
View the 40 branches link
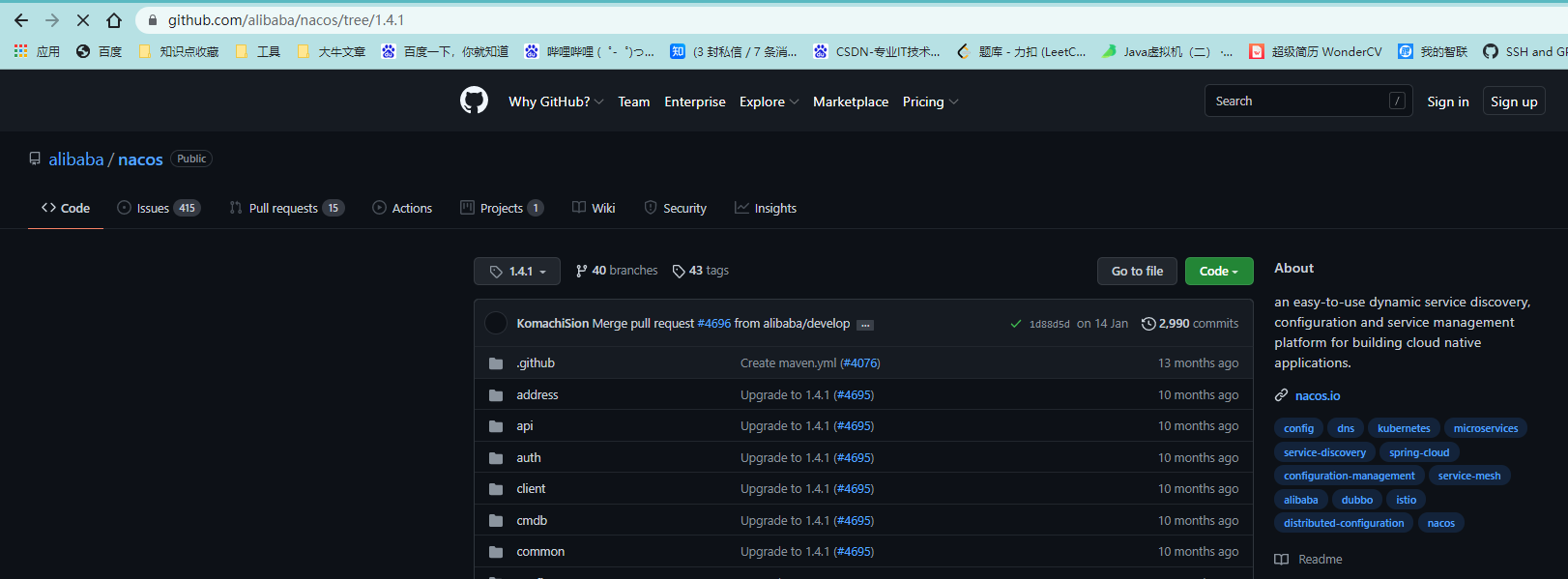click(617, 271)
